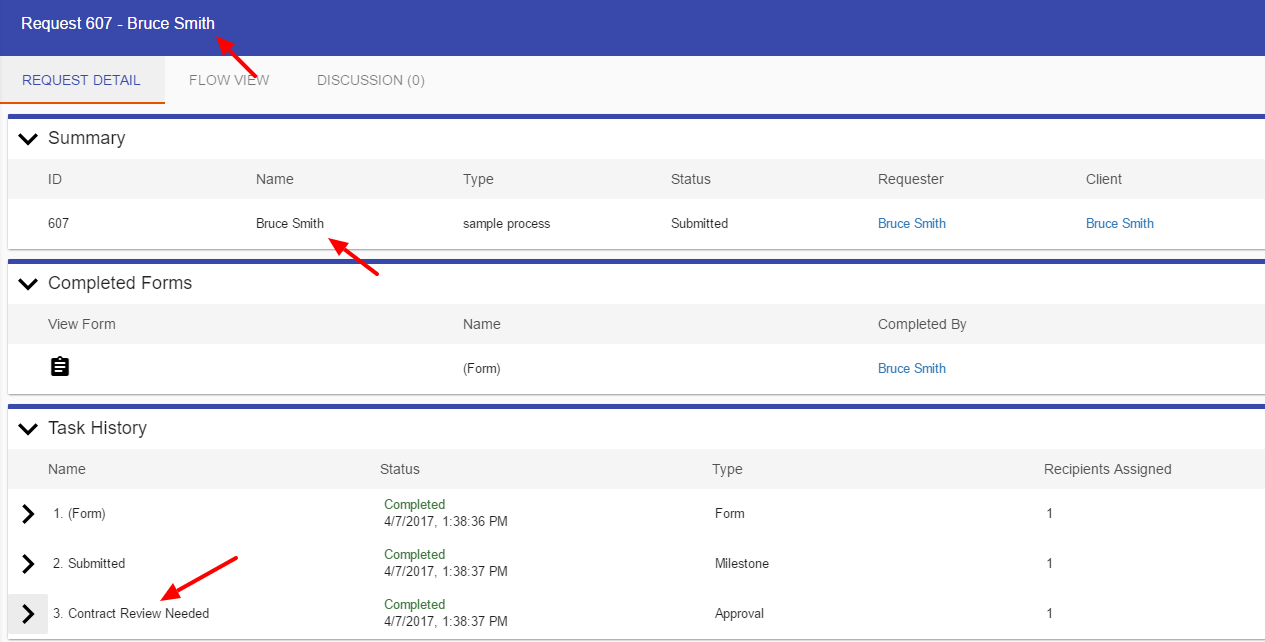Image resolution: width=1265 pixels, height=642 pixels.
Task: Open Client link Bruce Smith
Action: tap(1120, 223)
